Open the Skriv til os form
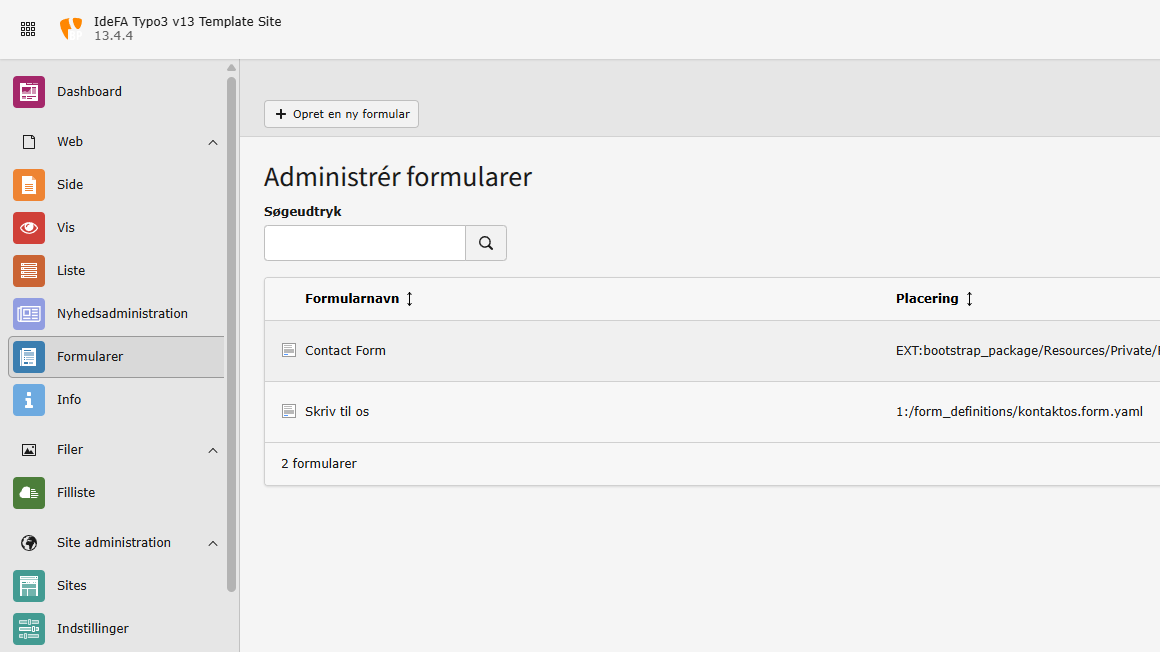 pos(337,412)
